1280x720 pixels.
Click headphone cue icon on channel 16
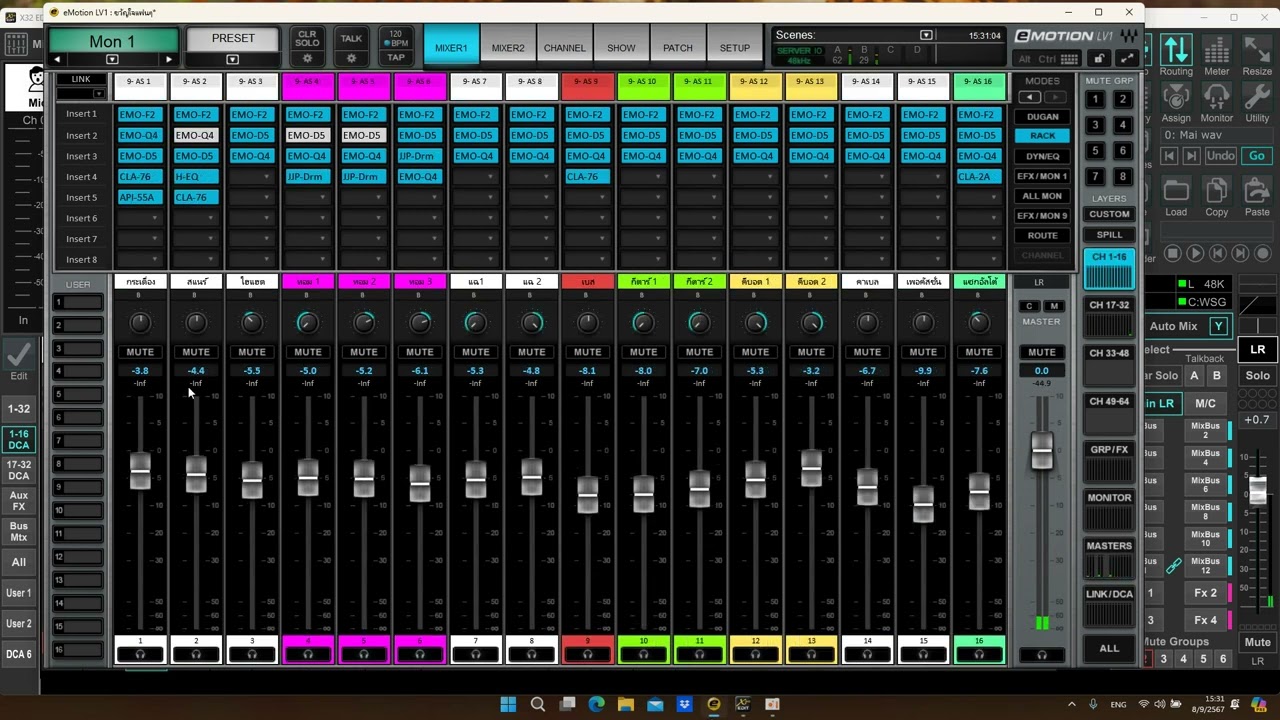point(979,655)
